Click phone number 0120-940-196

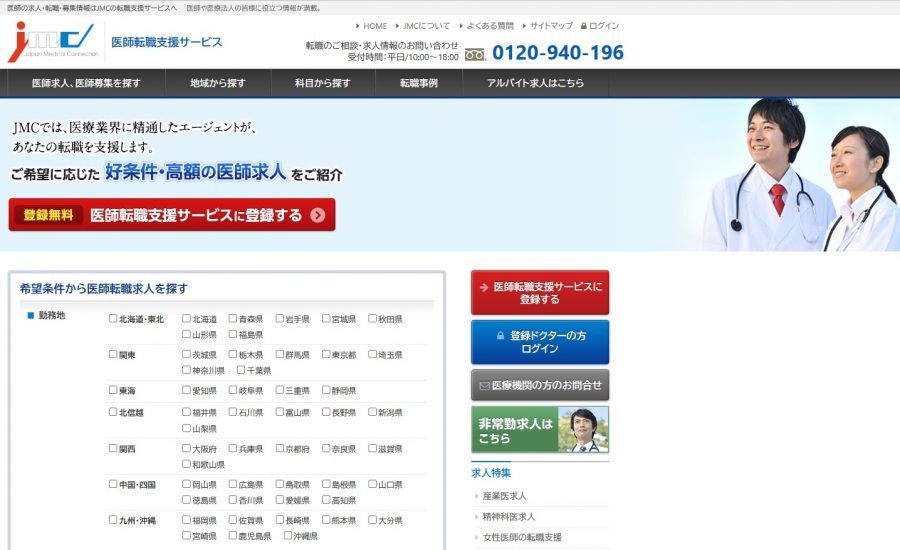[x=558, y=53]
